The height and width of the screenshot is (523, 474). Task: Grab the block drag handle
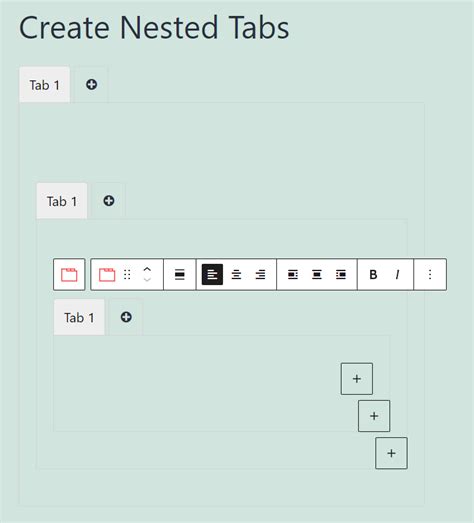click(127, 275)
